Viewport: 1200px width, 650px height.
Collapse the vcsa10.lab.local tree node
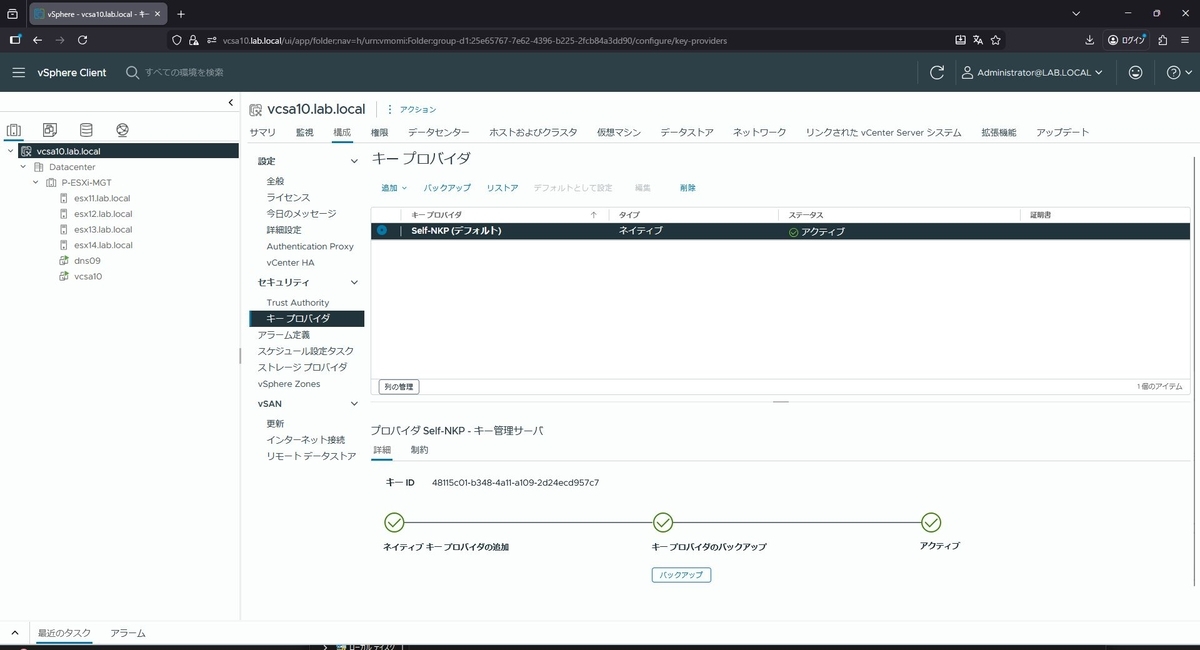pyautogui.click(x=10, y=151)
